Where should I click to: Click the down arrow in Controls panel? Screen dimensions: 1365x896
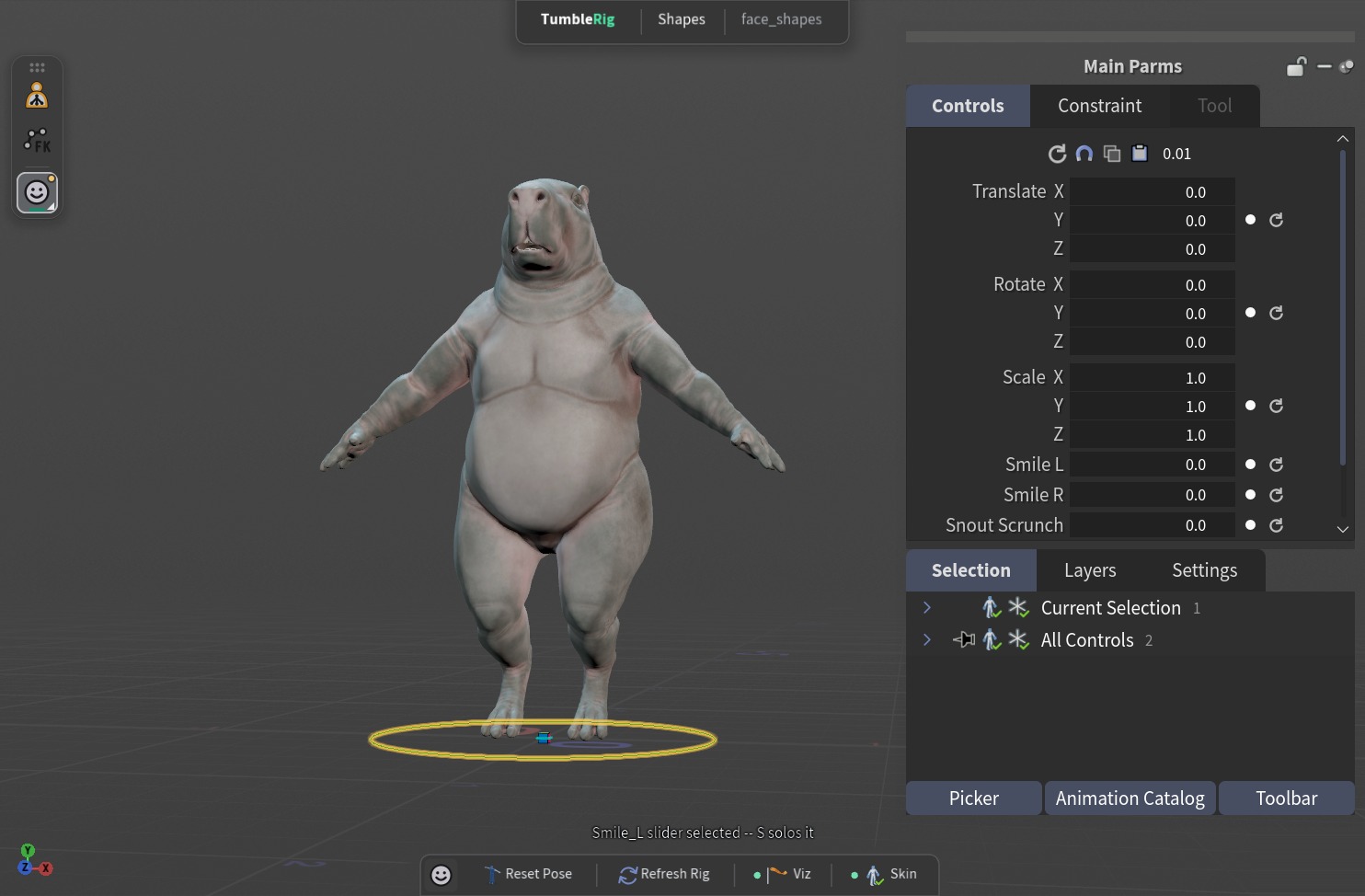point(1343,529)
